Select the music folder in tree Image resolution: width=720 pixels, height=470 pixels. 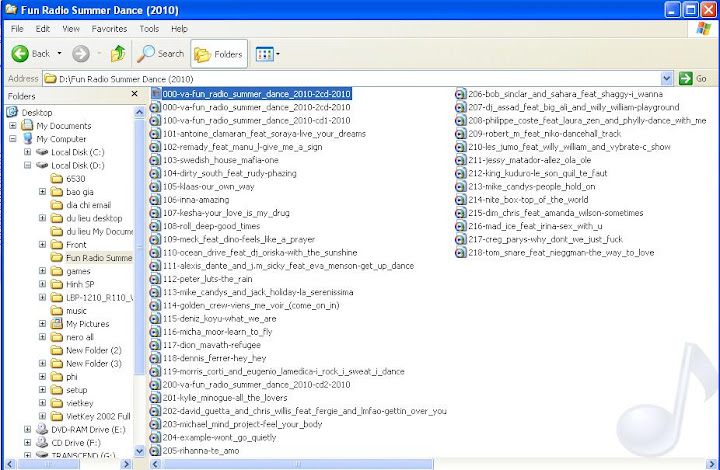pos(76,311)
